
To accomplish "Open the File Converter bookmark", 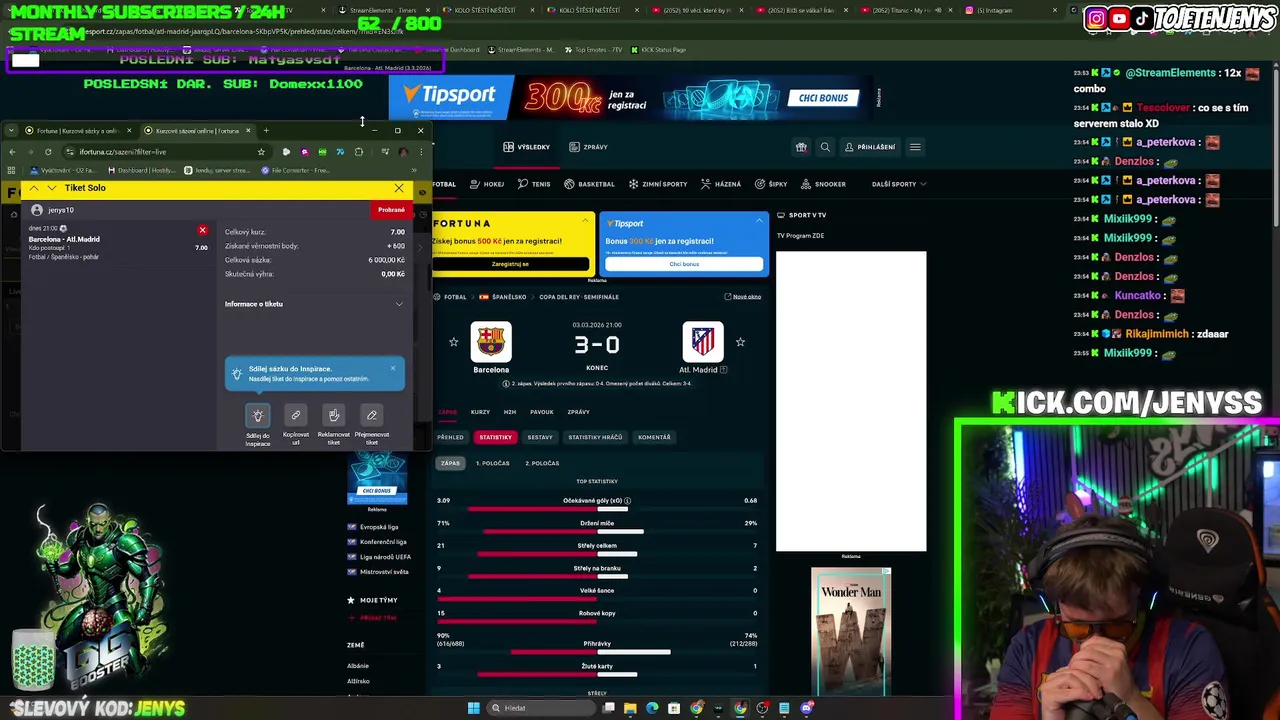I will pyautogui.click(x=295, y=170).
